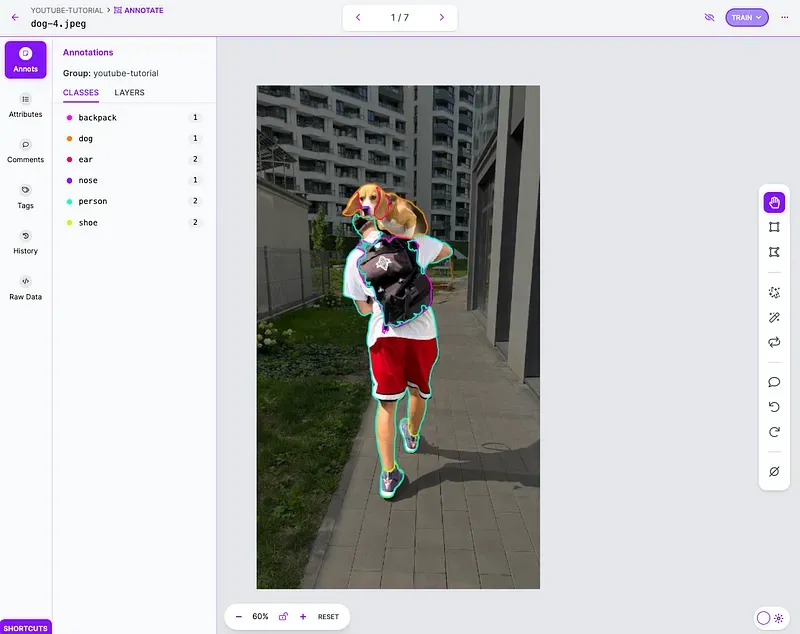
Task: Go to the next image with right chevron
Action: pos(441,17)
